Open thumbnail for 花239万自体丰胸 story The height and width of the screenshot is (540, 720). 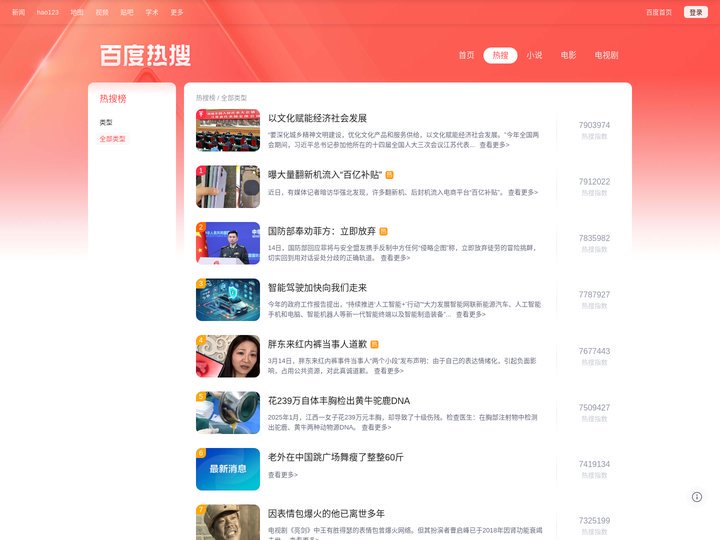pos(228,413)
